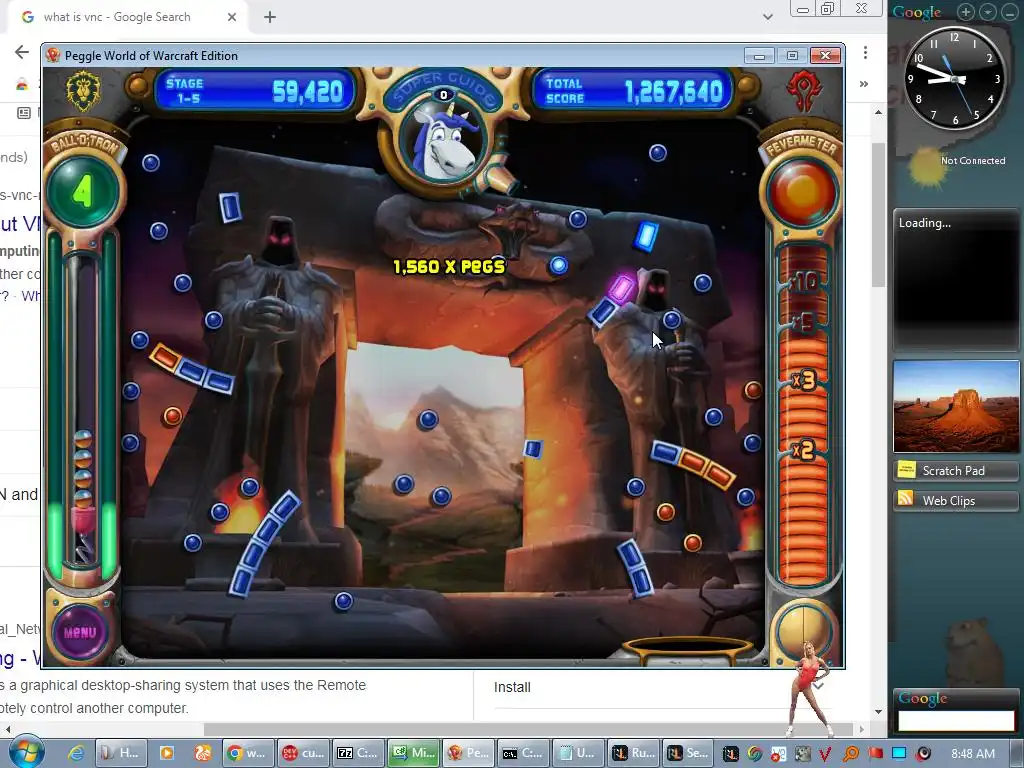The height and width of the screenshot is (768, 1024).
Task: Go back in Chrome
Action: tap(22, 52)
